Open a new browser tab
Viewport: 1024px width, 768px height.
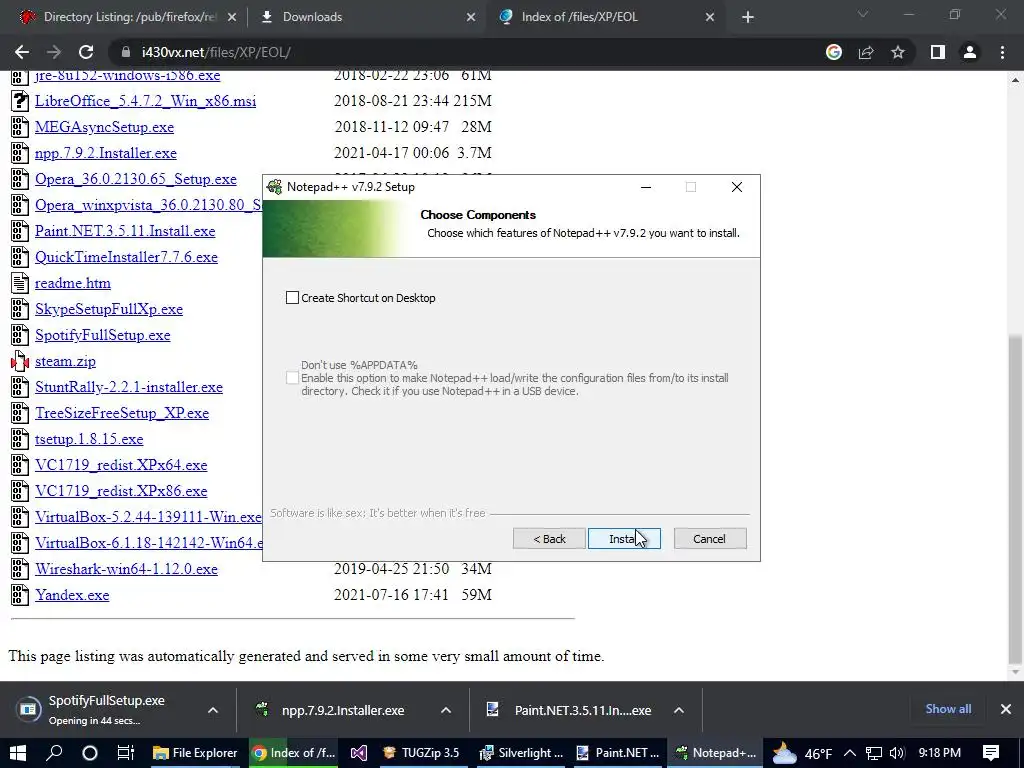pyautogui.click(x=748, y=18)
